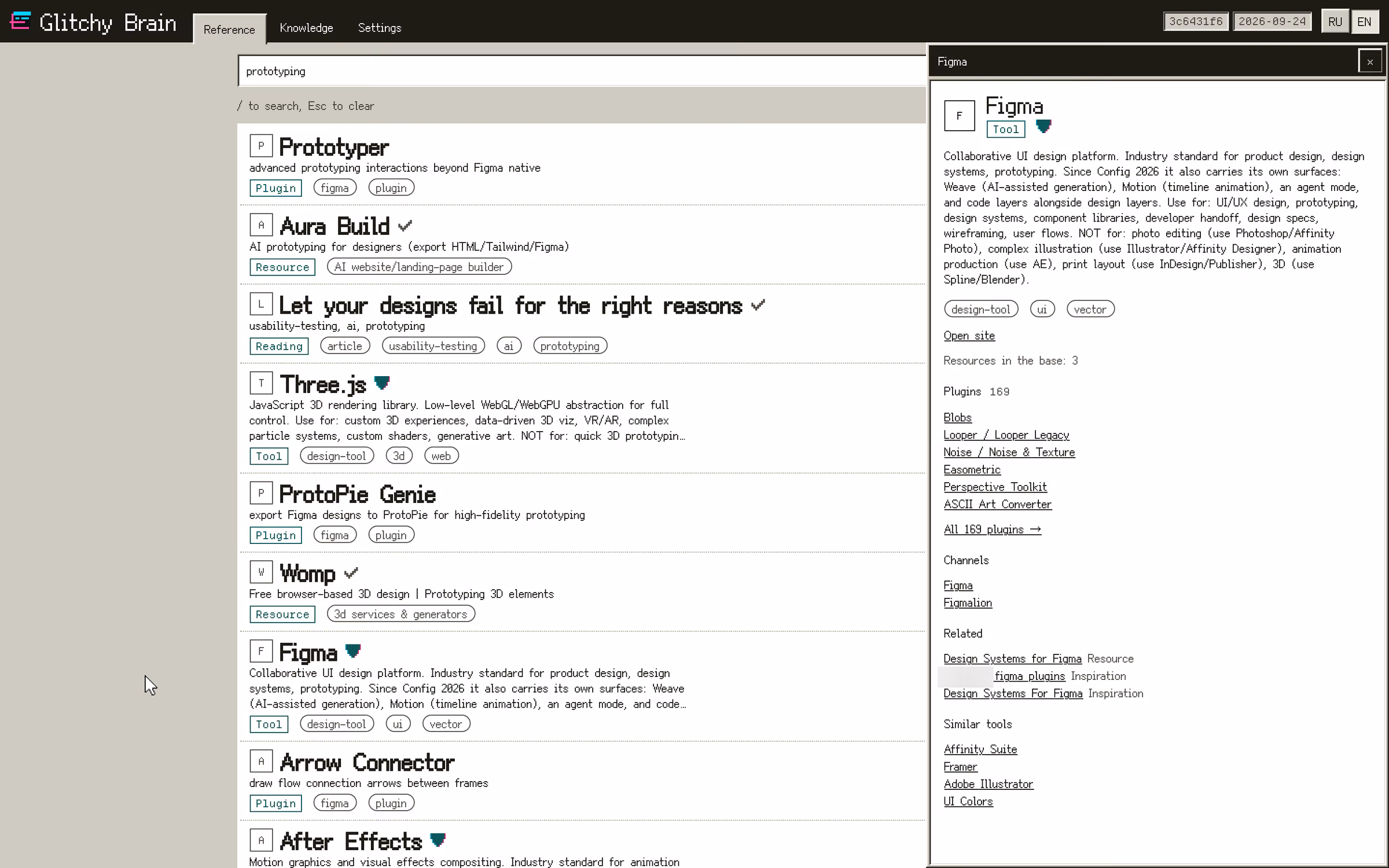Open the All 169 plugins link
Image resolution: width=1389 pixels, height=868 pixels.
(992, 529)
